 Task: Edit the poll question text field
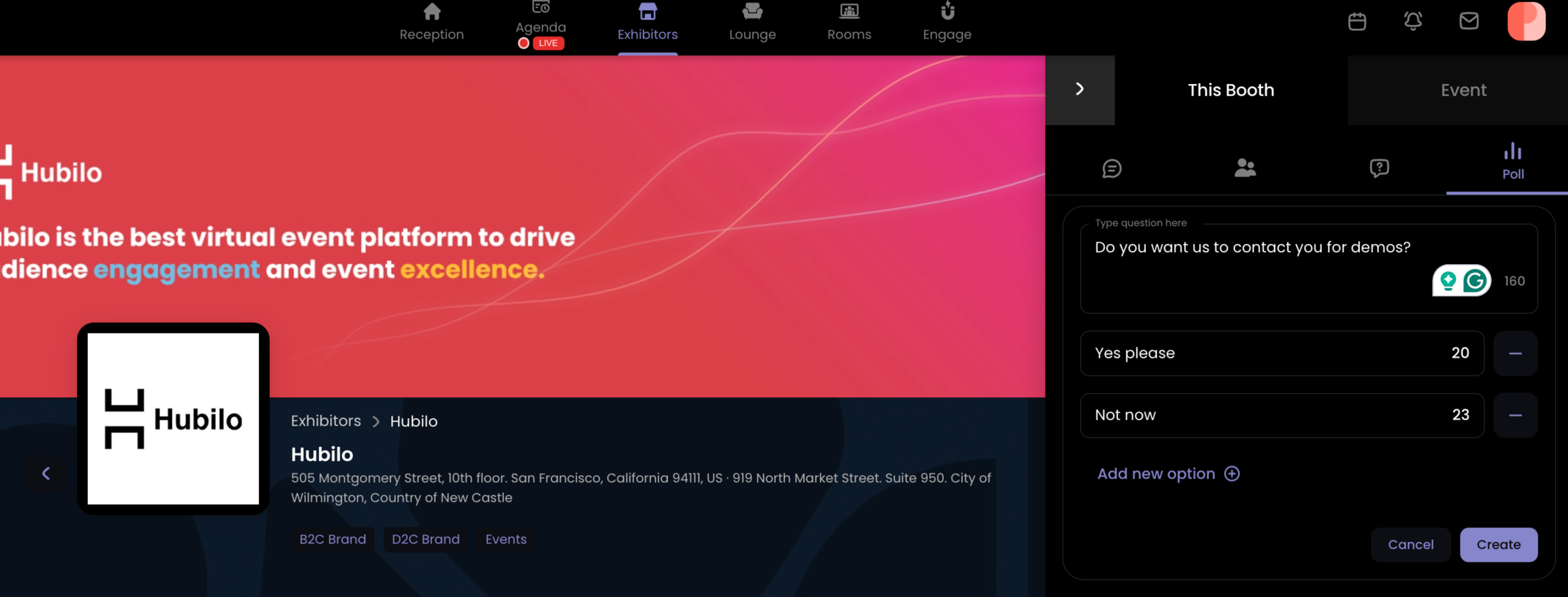coord(1309,268)
